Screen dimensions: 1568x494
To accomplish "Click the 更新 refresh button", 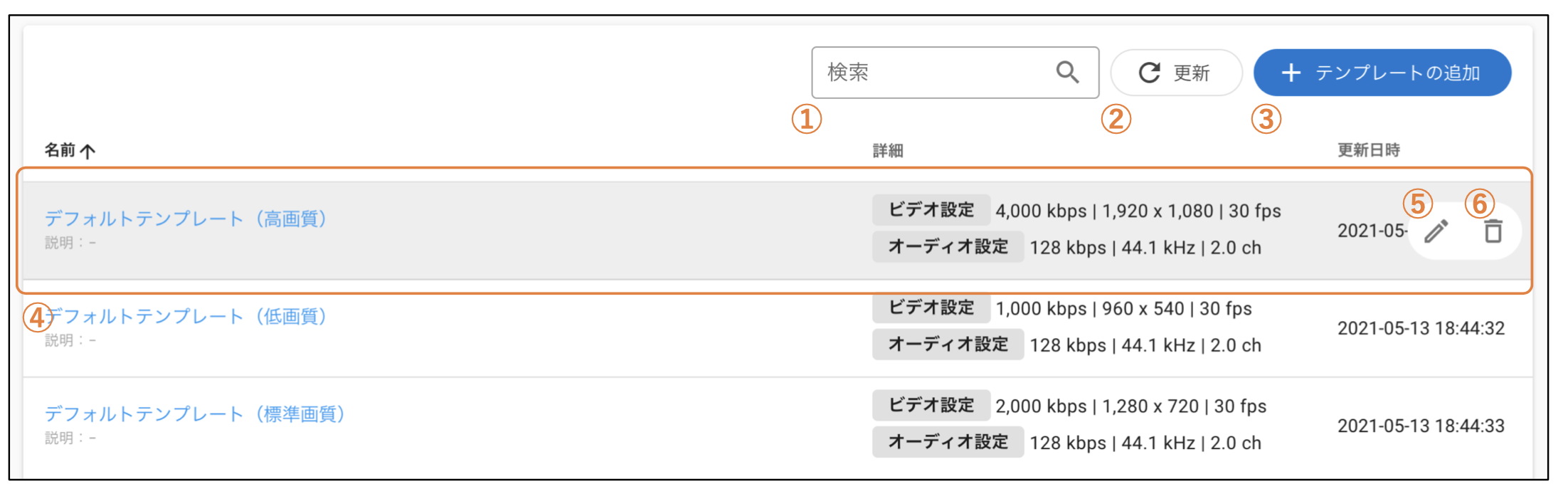I will click(1176, 73).
